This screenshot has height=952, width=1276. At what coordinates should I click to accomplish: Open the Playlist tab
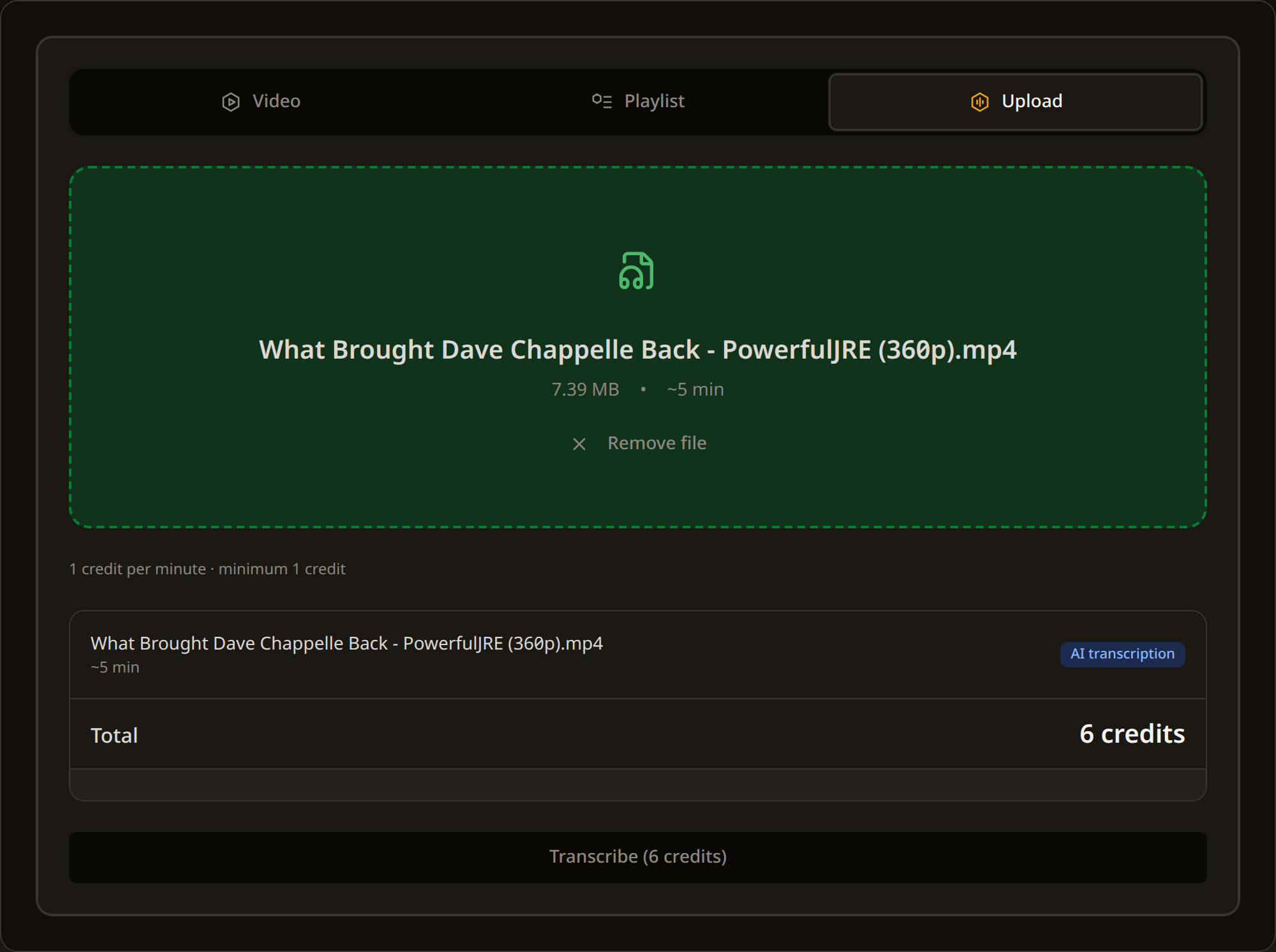click(x=638, y=101)
